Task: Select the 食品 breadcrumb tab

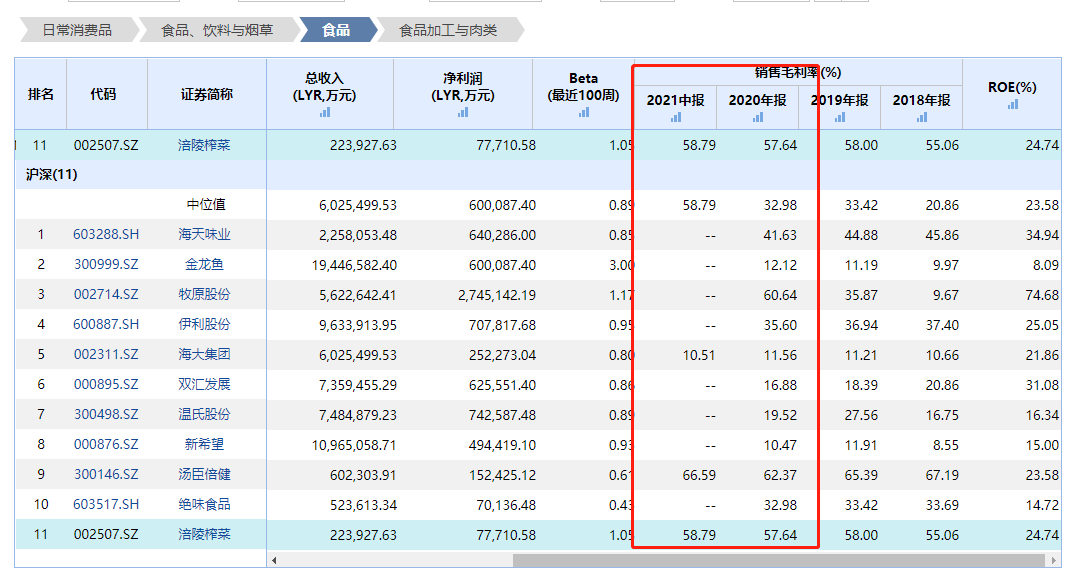Action: [336, 30]
